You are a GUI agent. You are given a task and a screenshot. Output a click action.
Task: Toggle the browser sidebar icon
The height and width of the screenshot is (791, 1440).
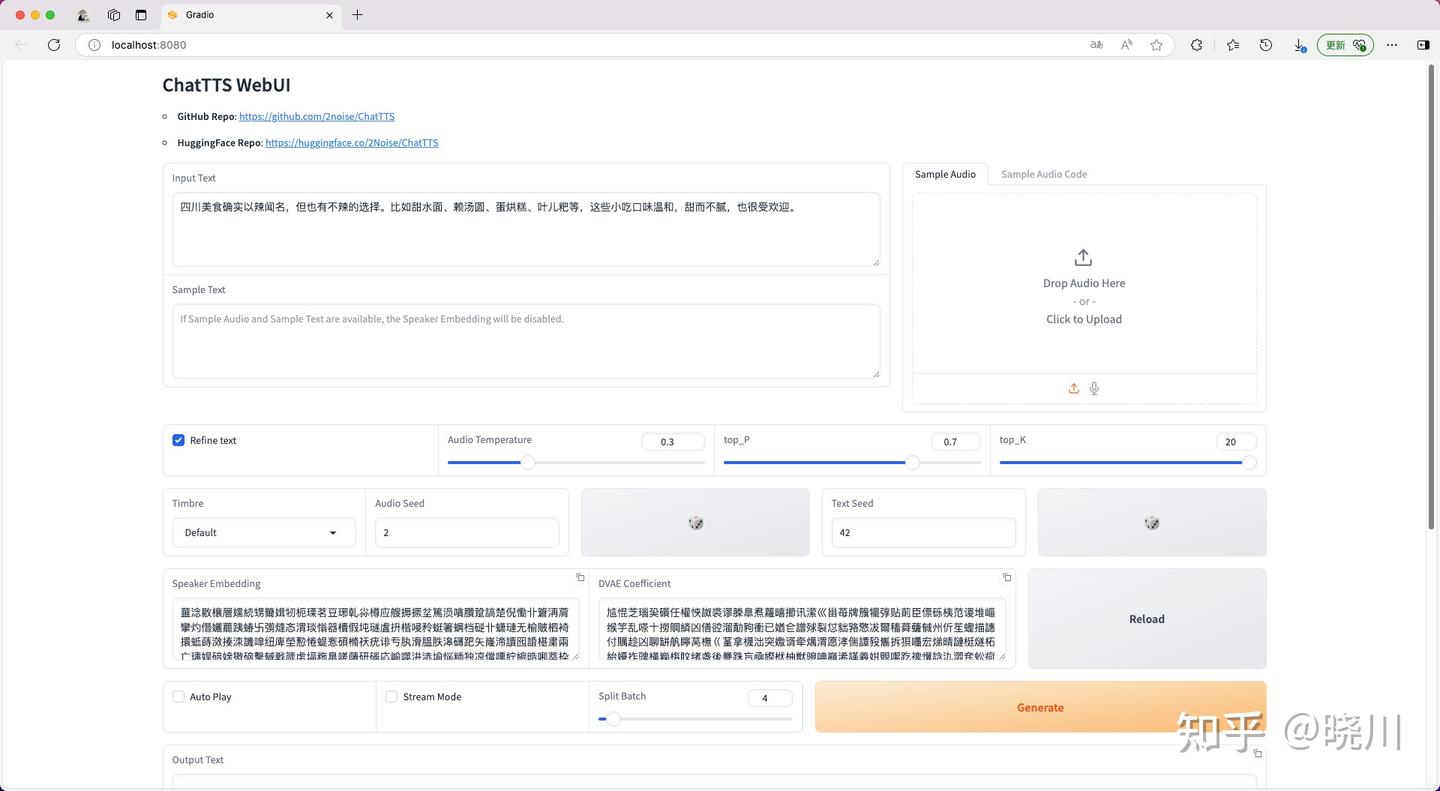[x=1423, y=45]
